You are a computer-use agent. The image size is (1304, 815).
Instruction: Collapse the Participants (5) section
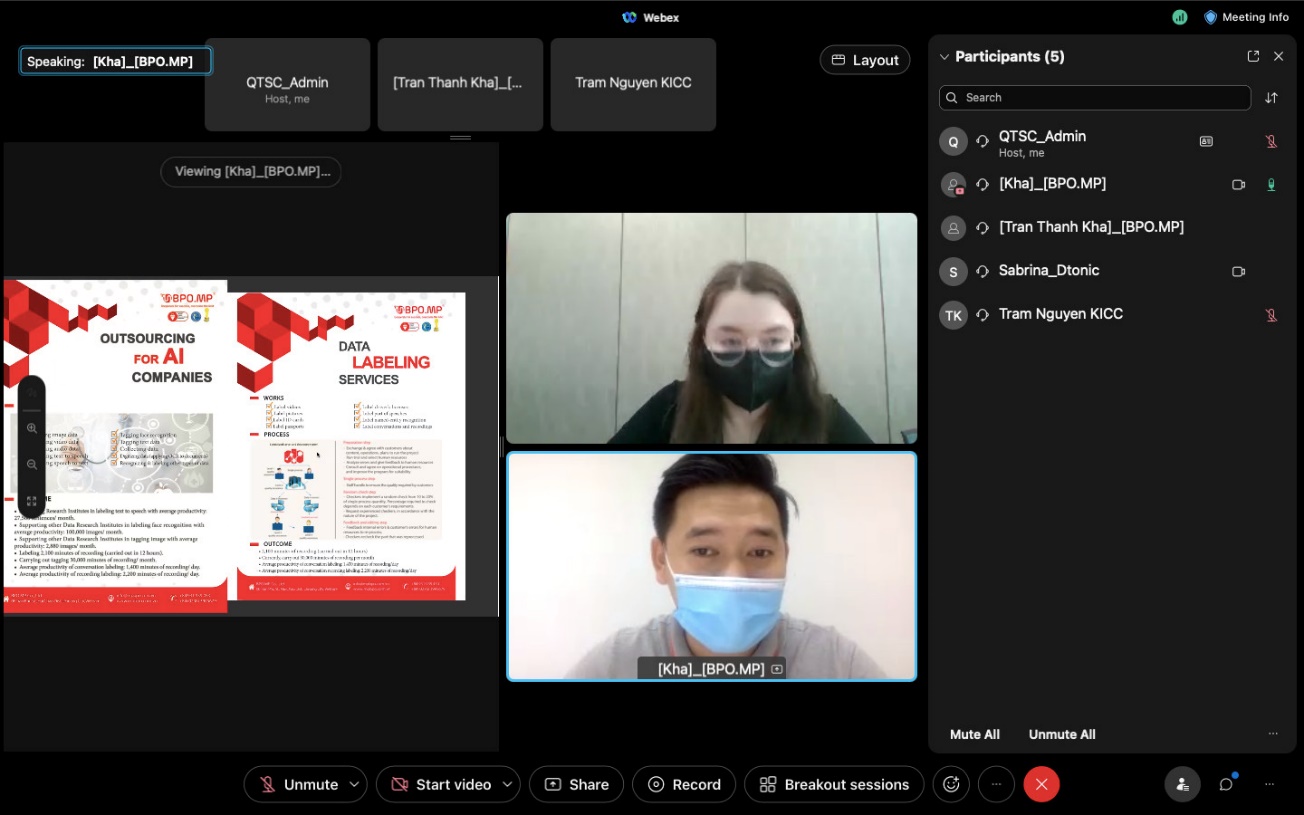pos(944,57)
